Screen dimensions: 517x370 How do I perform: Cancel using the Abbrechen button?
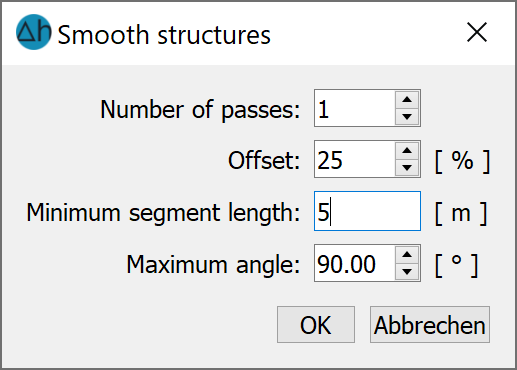430,325
